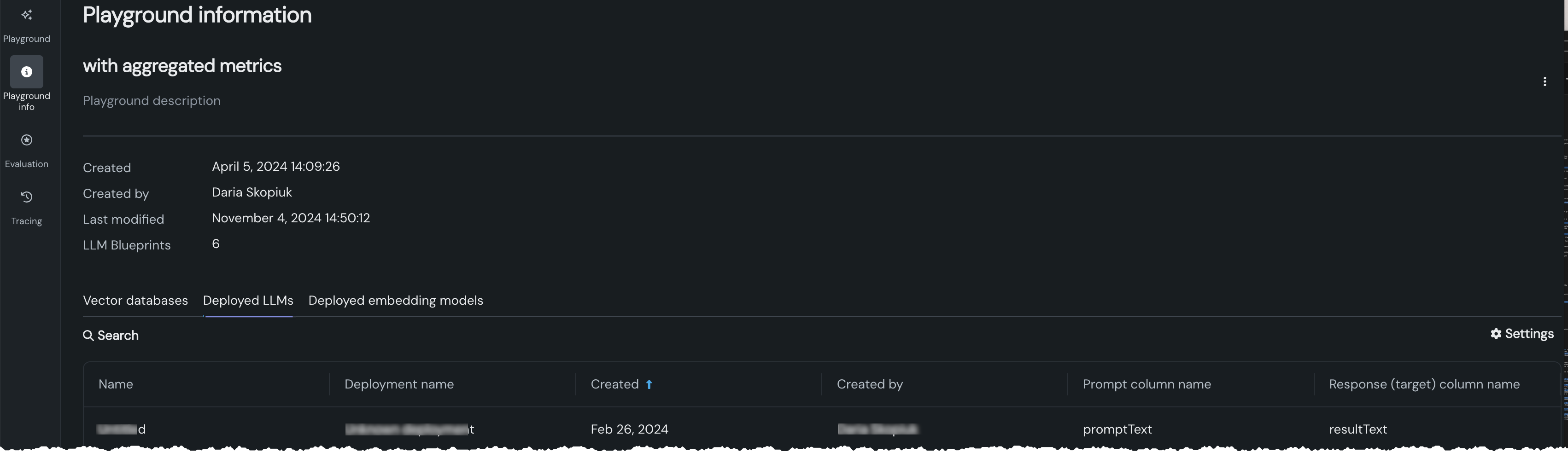Switch to the Vector databases tab
Image resolution: width=1568 pixels, height=452 pixels.
[135, 301]
